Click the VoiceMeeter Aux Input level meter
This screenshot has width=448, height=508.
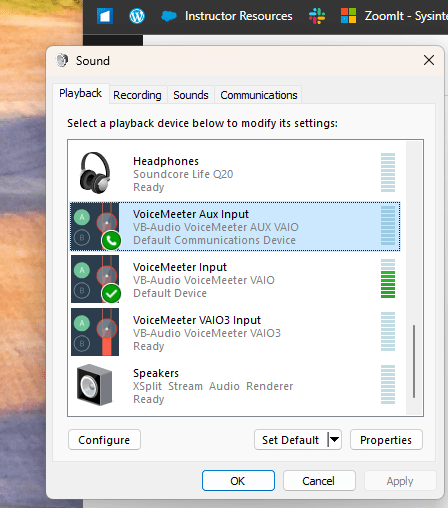click(388, 226)
